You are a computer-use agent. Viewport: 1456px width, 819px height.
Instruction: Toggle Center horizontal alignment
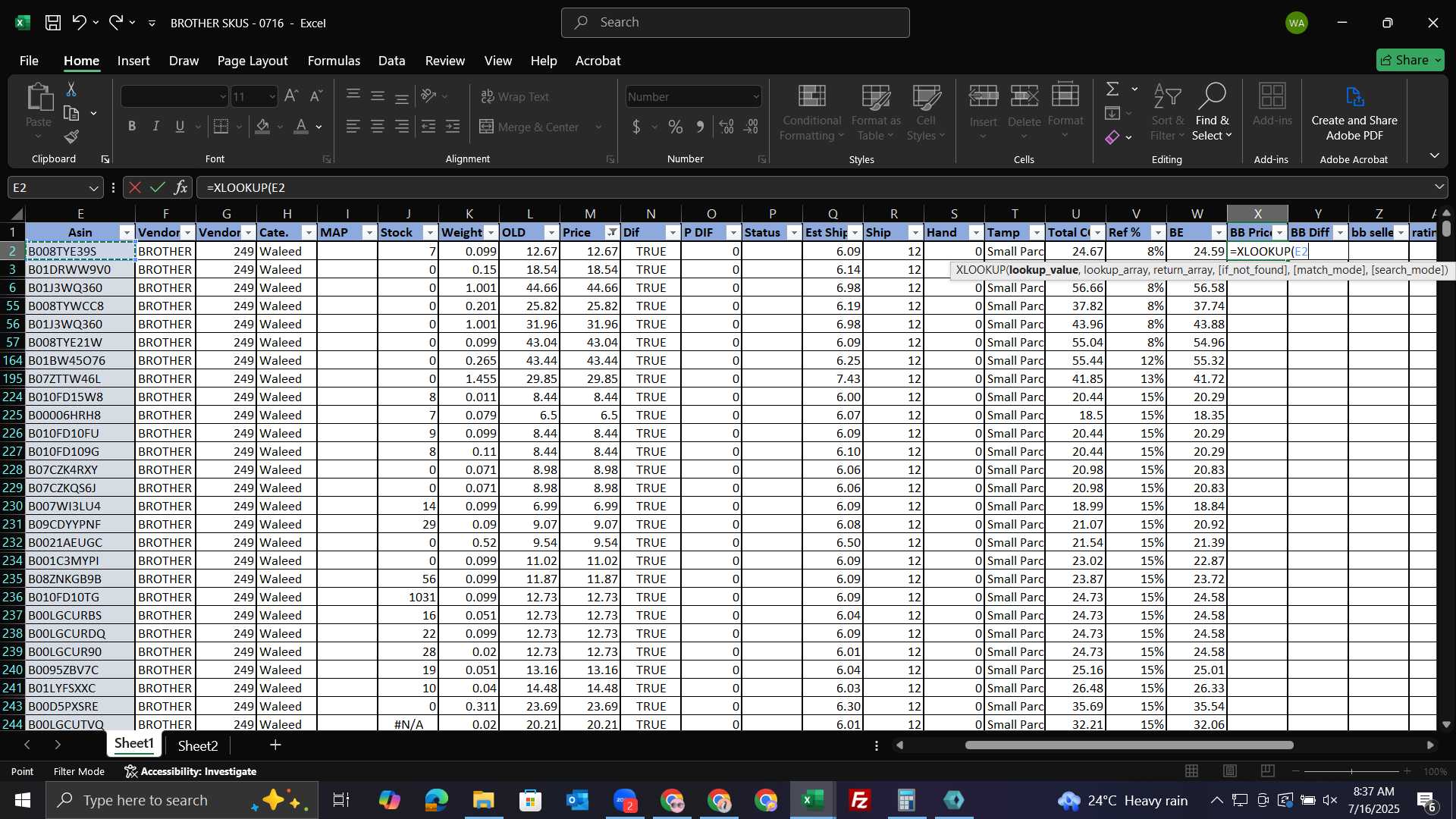[378, 127]
